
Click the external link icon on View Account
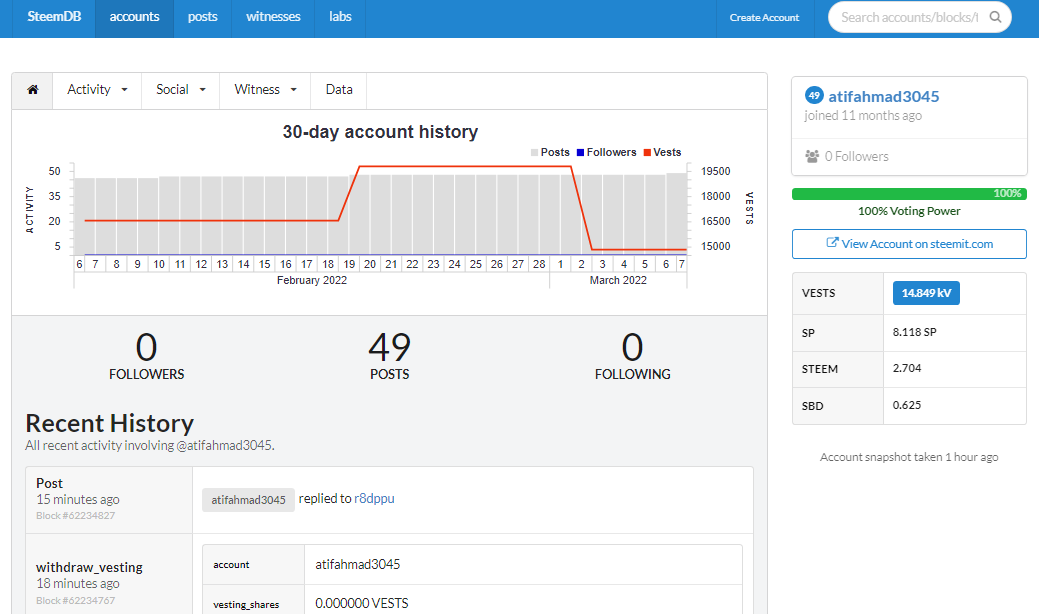[x=832, y=243]
